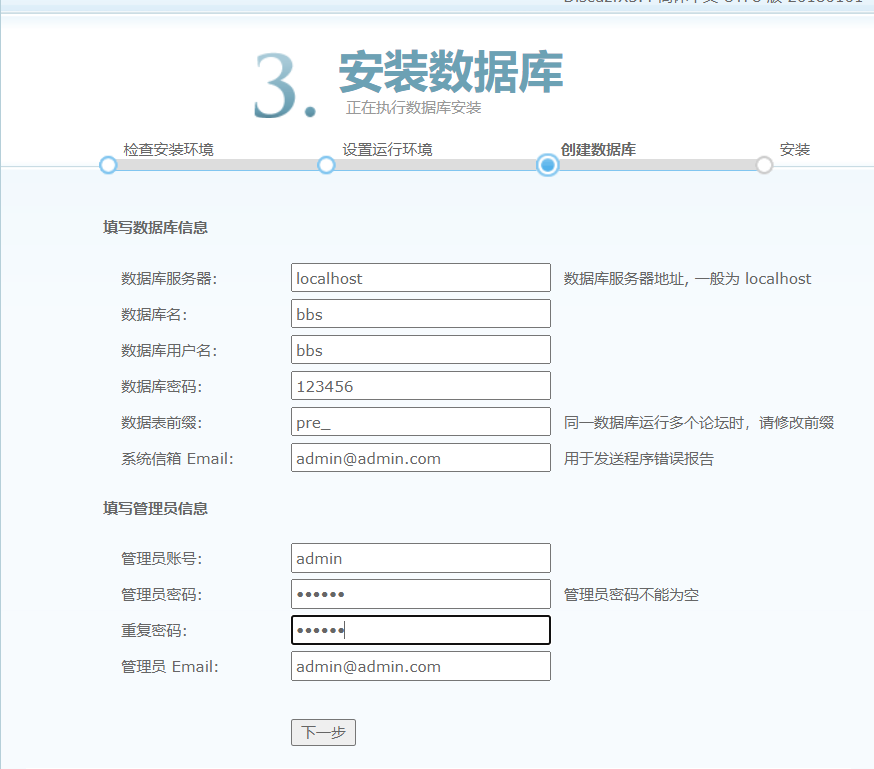This screenshot has height=769, width=874.
Task: Select the 安装 step label
Action: (794, 147)
